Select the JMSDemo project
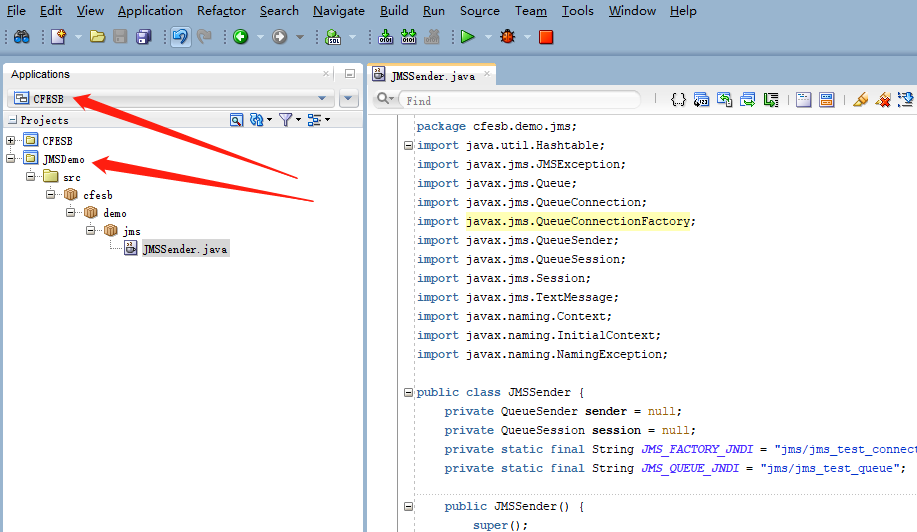The height and width of the screenshot is (532, 917). [x=64, y=159]
